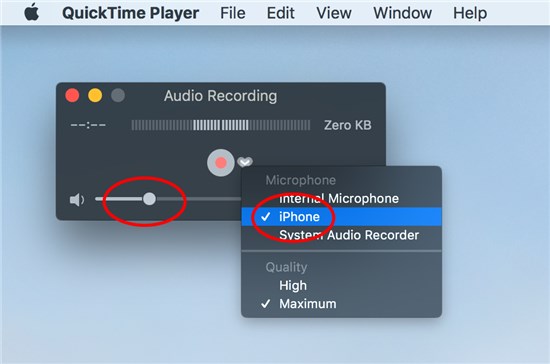Select Internal Microphone as input
This screenshot has width=550, height=364.
341,198
